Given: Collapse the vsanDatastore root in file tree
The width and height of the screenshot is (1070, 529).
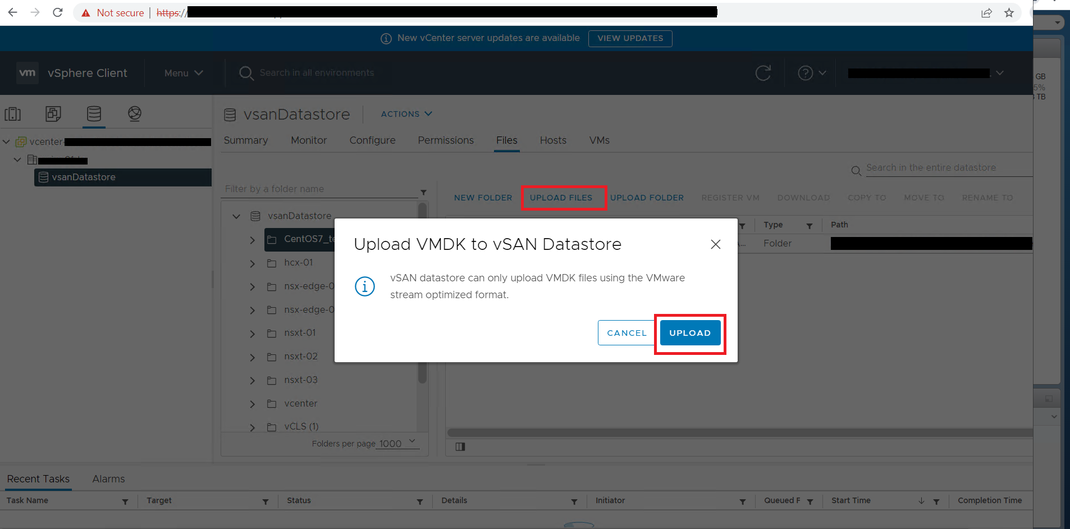Looking at the screenshot, I should (x=237, y=216).
